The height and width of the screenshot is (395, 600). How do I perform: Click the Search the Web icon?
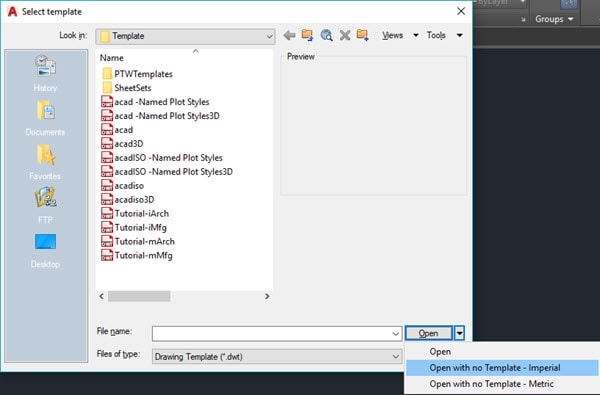(x=326, y=35)
